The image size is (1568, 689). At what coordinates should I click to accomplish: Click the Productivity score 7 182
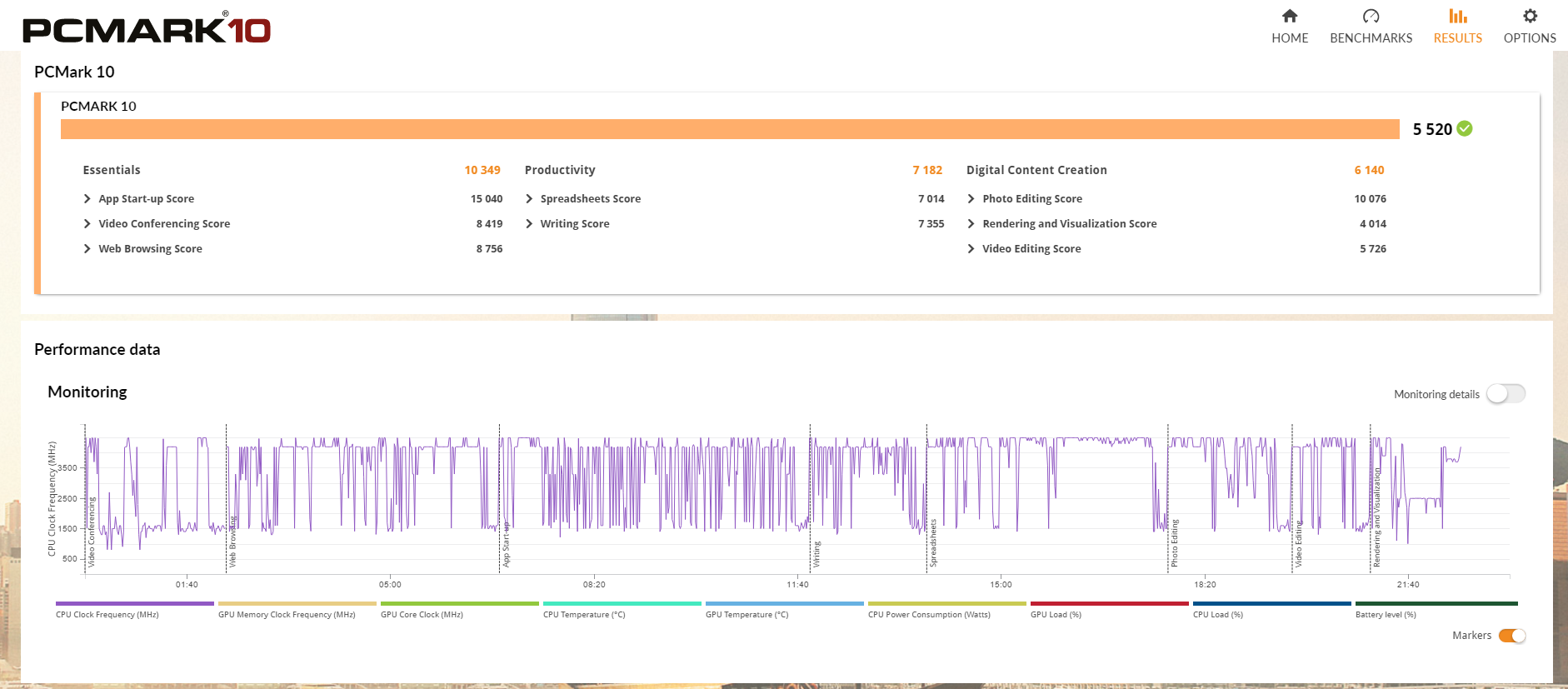point(927,170)
